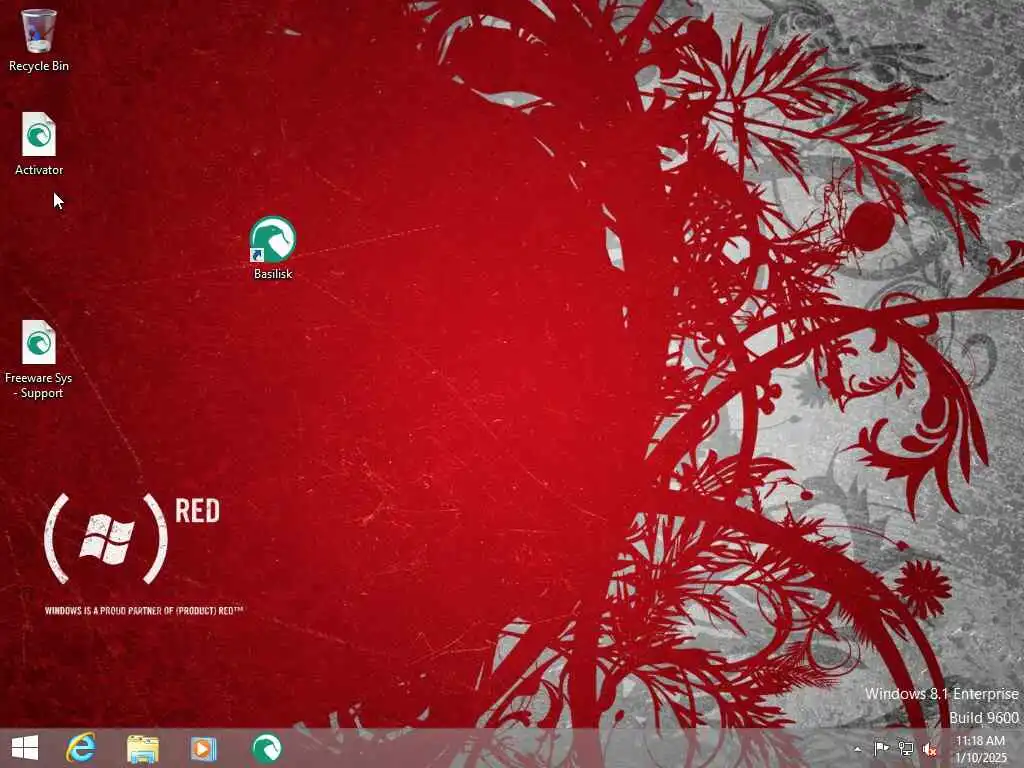
Task: Show hidden tray icons arrow
Action: [857, 749]
